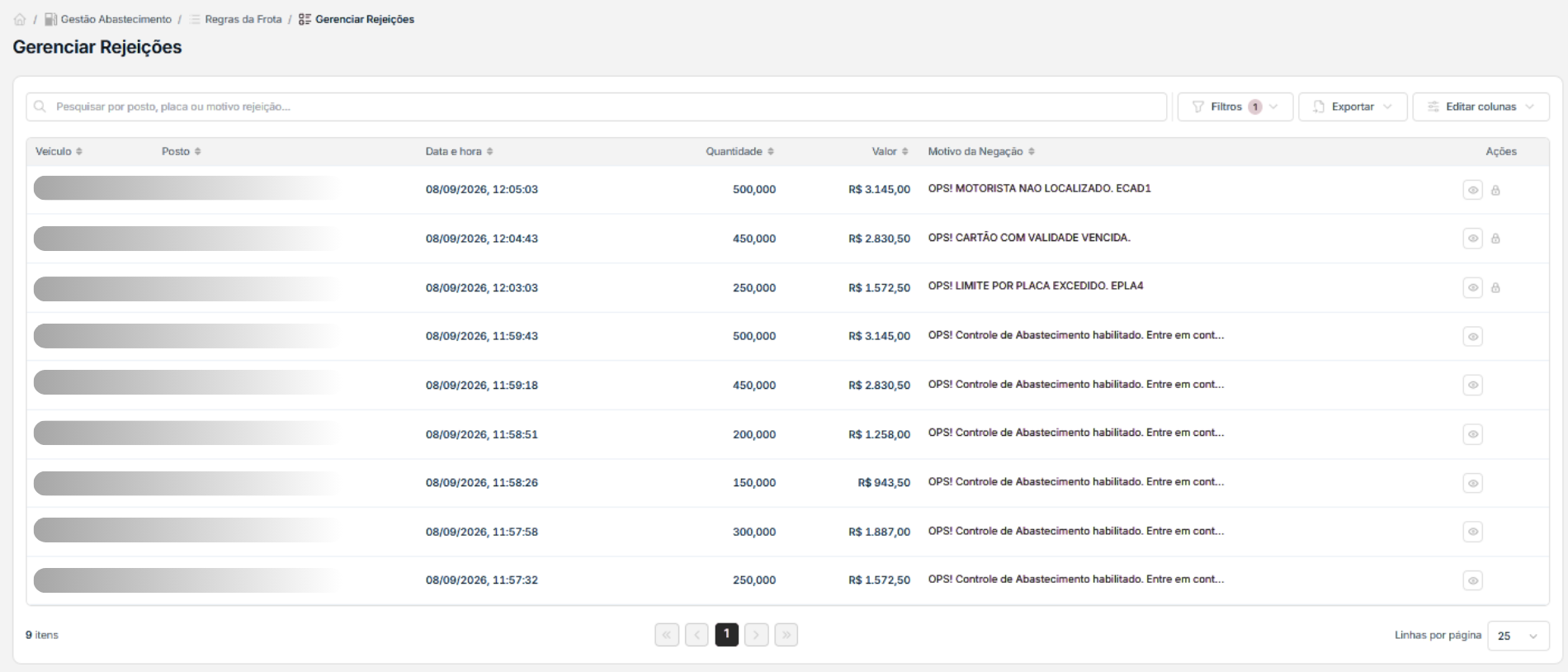Click the home icon in the breadcrumb
Image resolution: width=1568 pixels, height=672 pixels.
coord(20,19)
